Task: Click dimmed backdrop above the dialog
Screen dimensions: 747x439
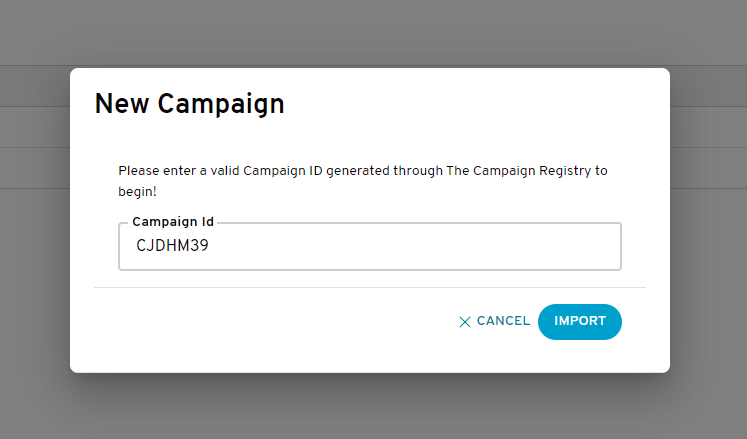Action: [370, 31]
